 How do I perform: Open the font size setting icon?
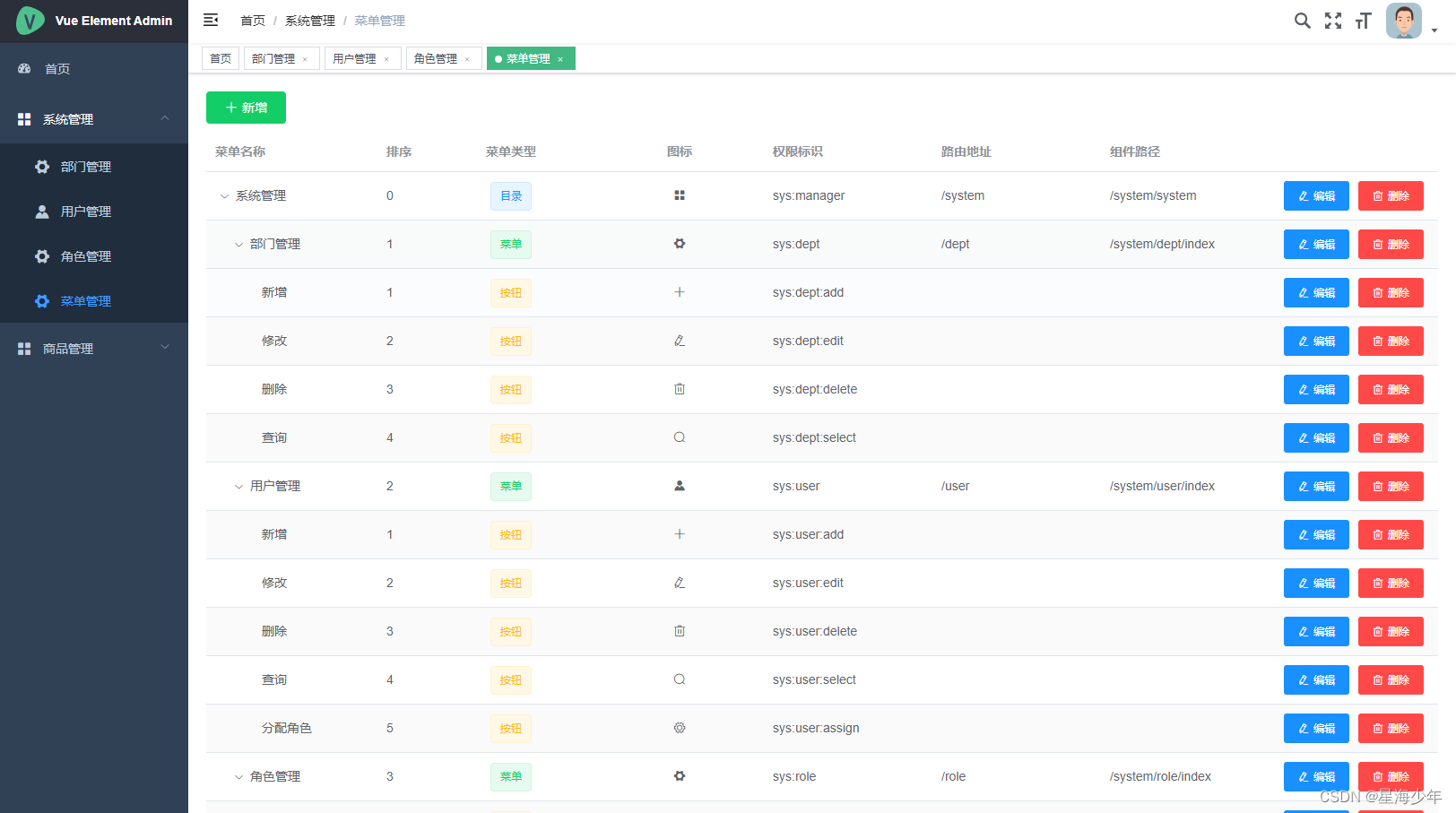(1364, 21)
